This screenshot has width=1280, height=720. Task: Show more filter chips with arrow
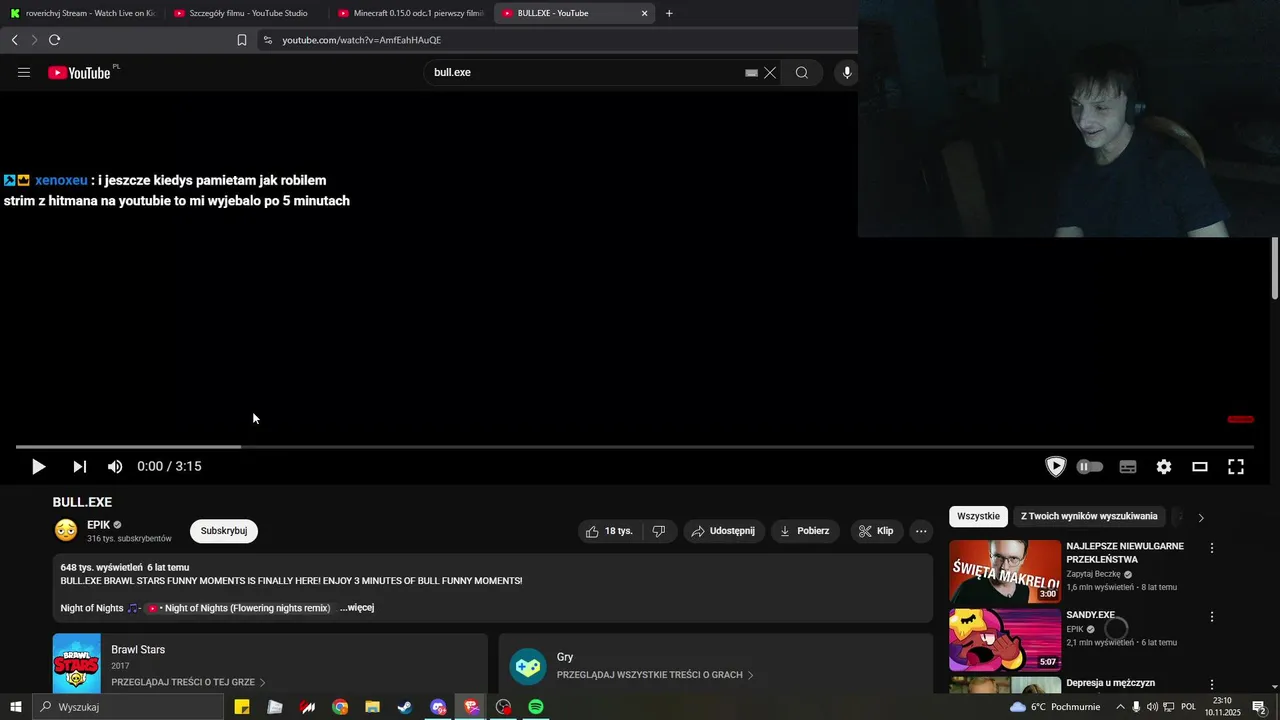coord(1201,517)
